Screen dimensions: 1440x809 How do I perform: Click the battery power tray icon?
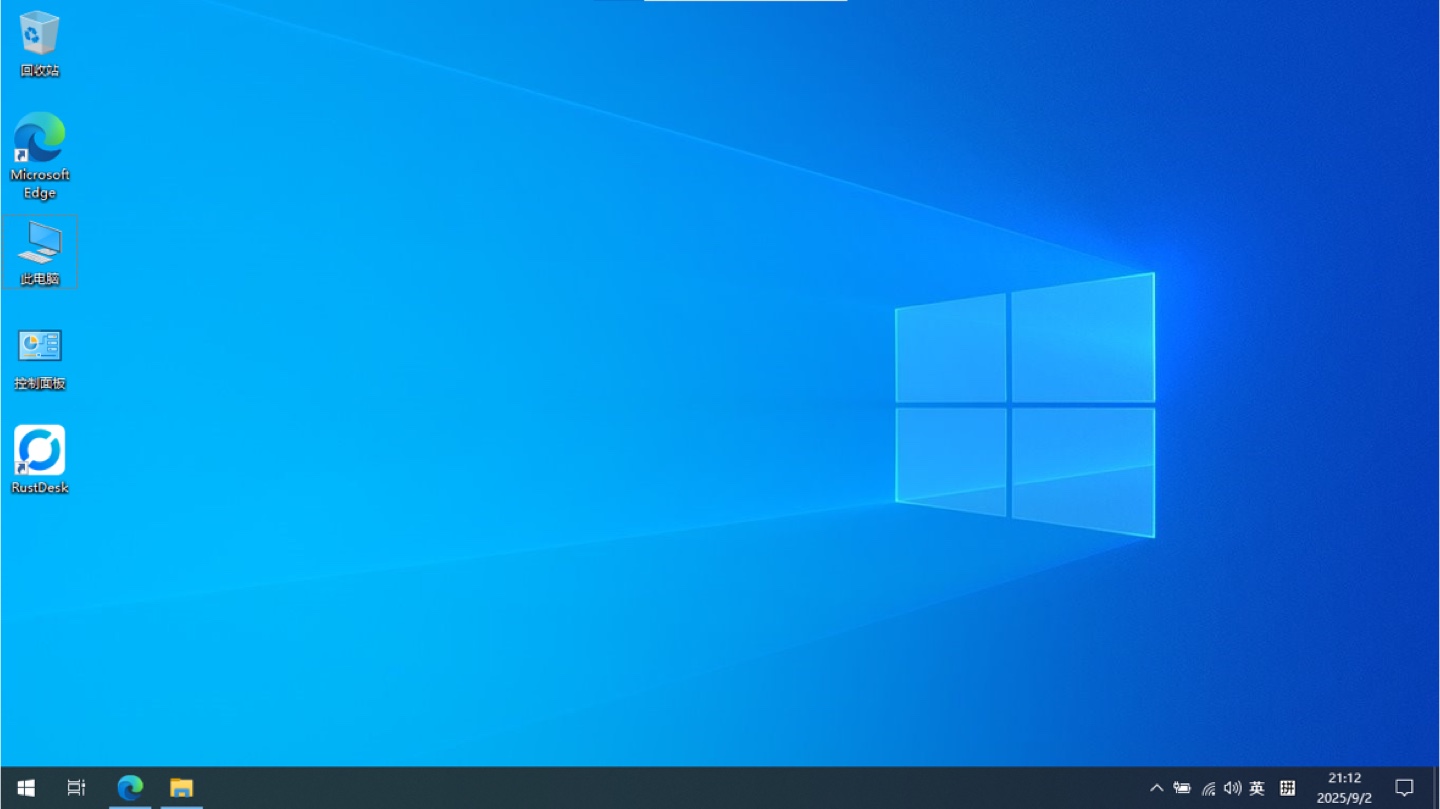1182,788
